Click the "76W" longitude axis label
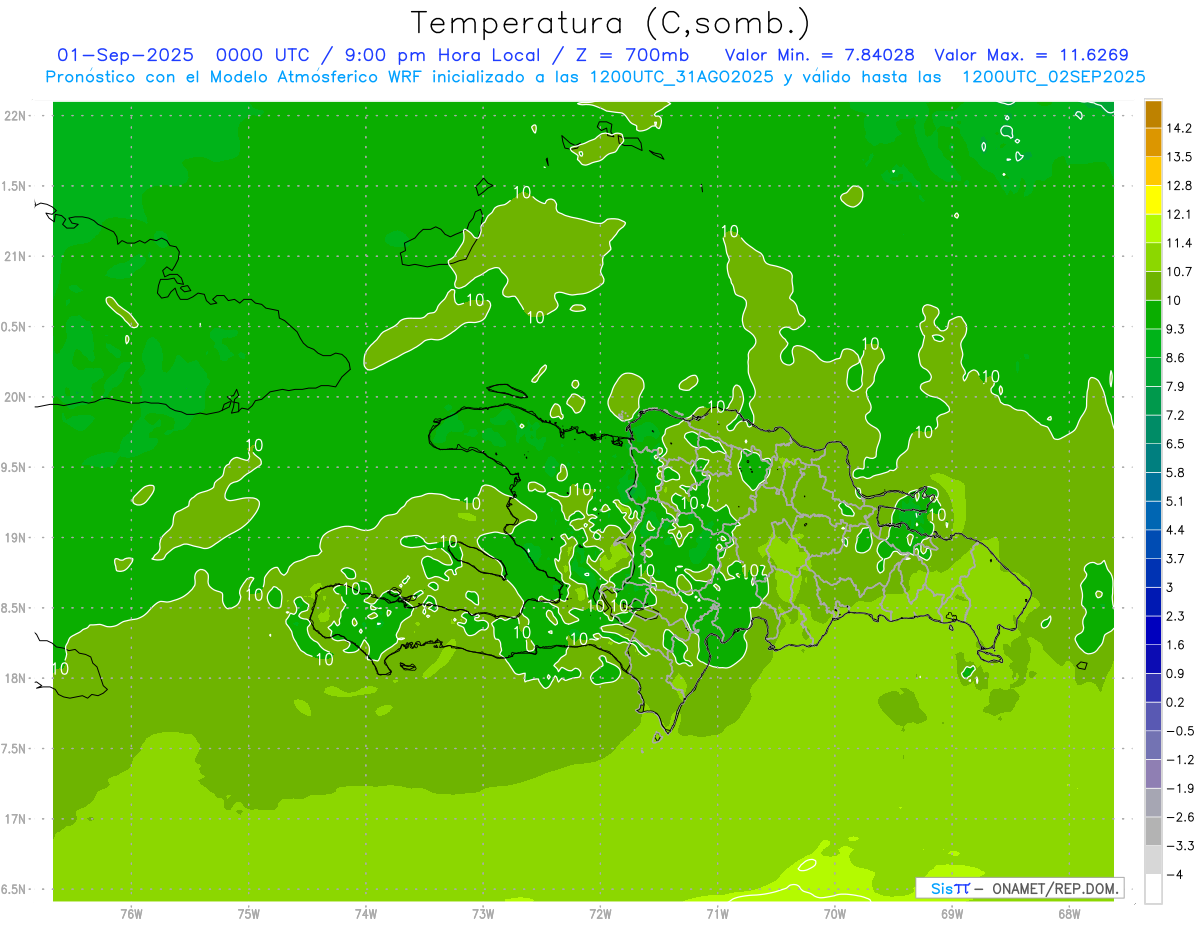 tap(131, 914)
